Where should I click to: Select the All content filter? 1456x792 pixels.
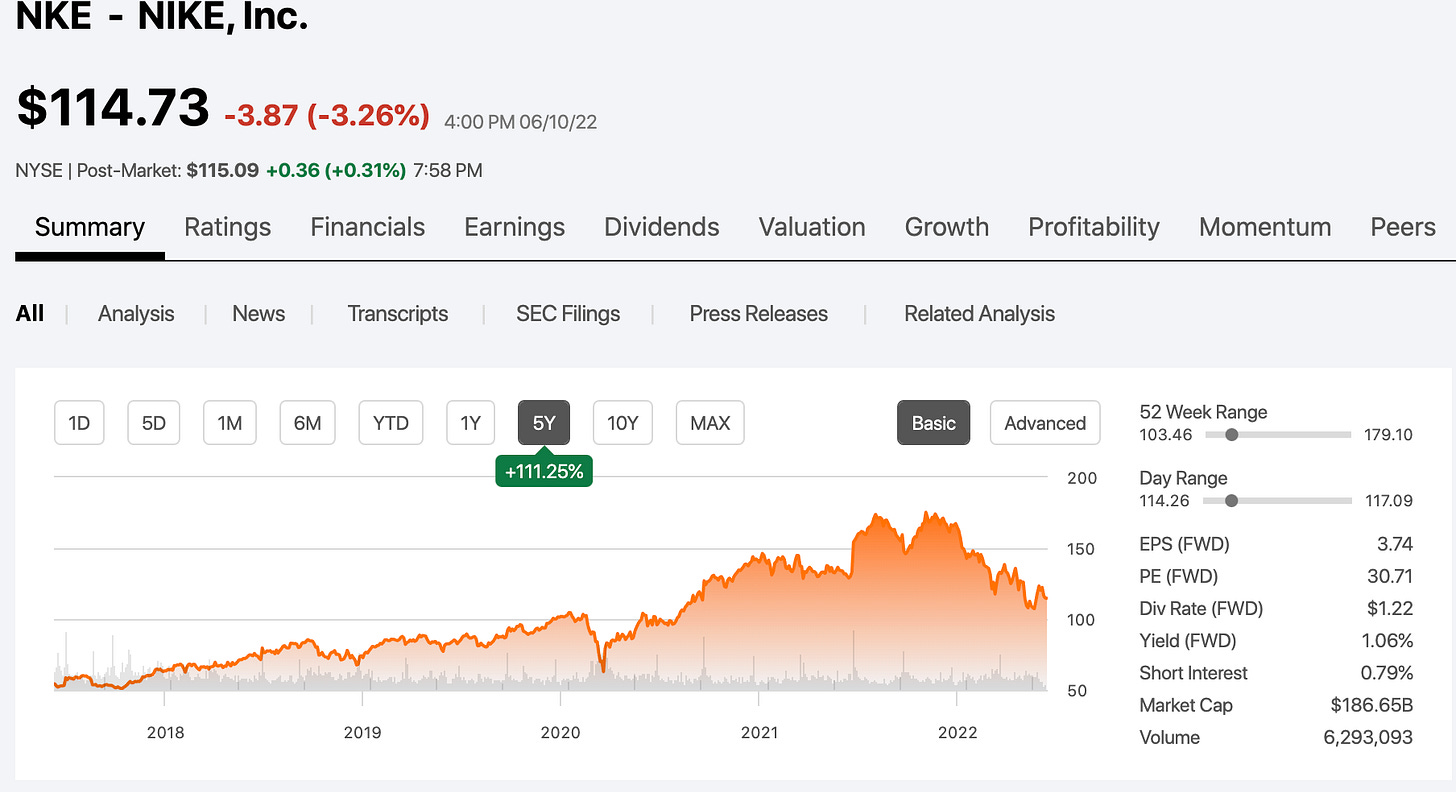(x=30, y=314)
